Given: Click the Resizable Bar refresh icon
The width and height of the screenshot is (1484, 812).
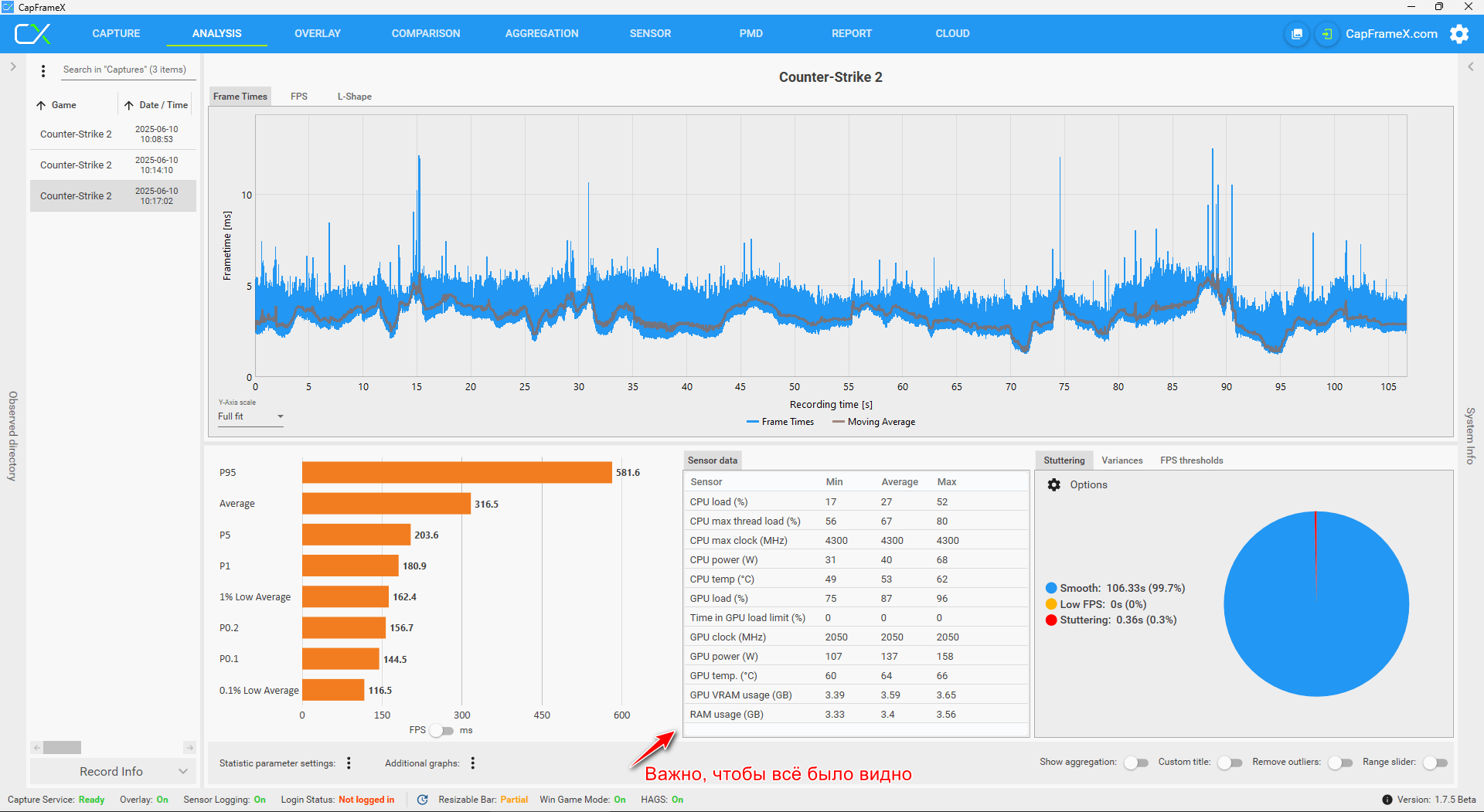Looking at the screenshot, I should (422, 800).
